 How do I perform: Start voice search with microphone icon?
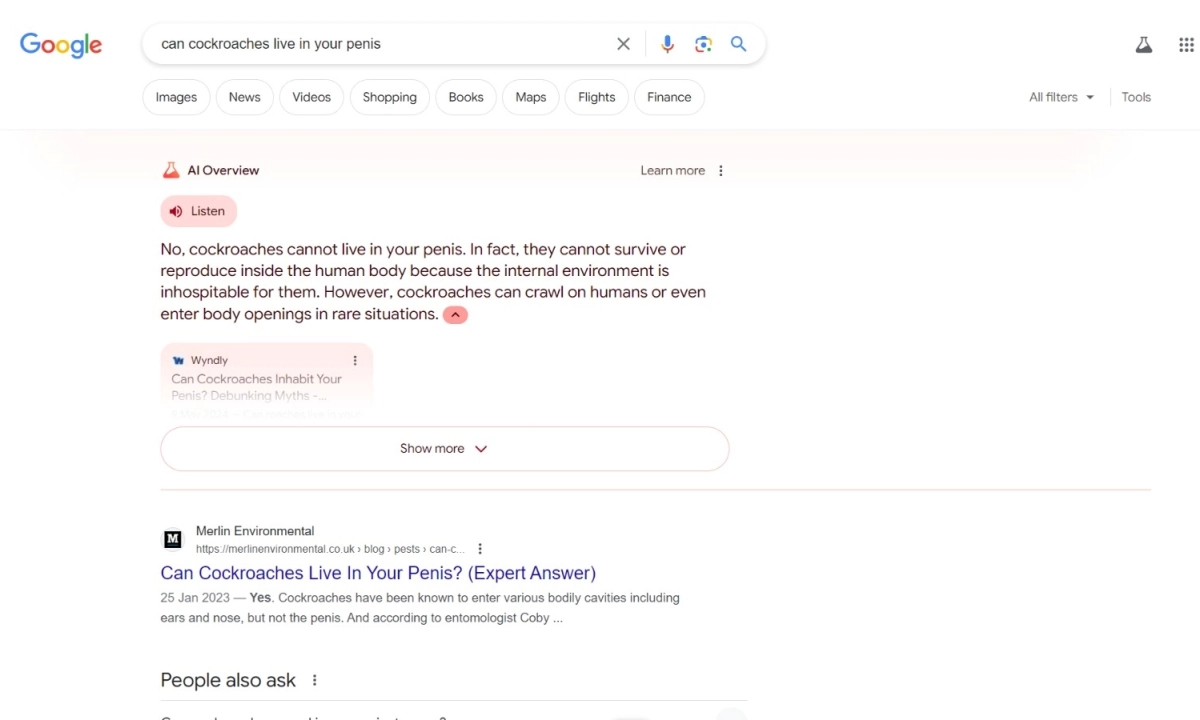[x=667, y=44]
